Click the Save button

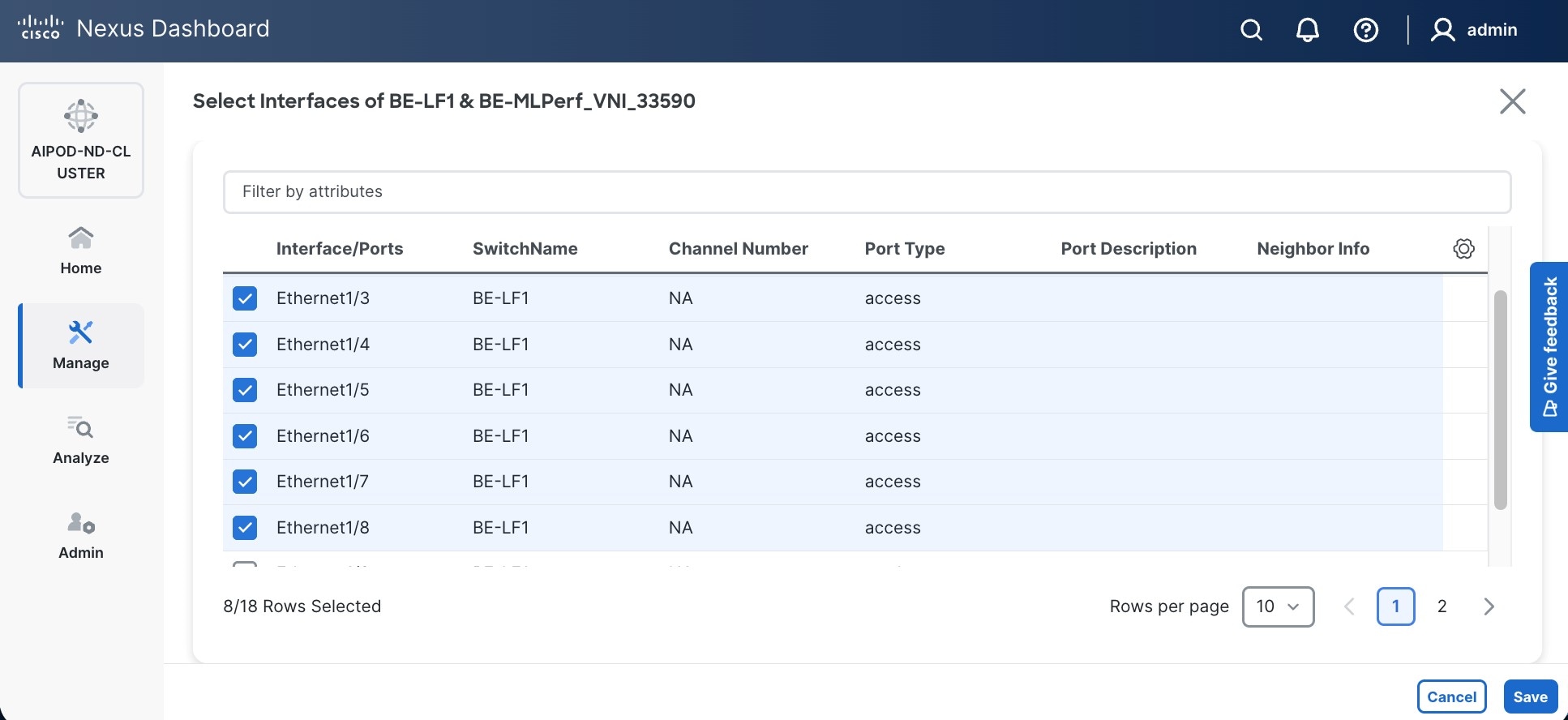coord(1530,696)
